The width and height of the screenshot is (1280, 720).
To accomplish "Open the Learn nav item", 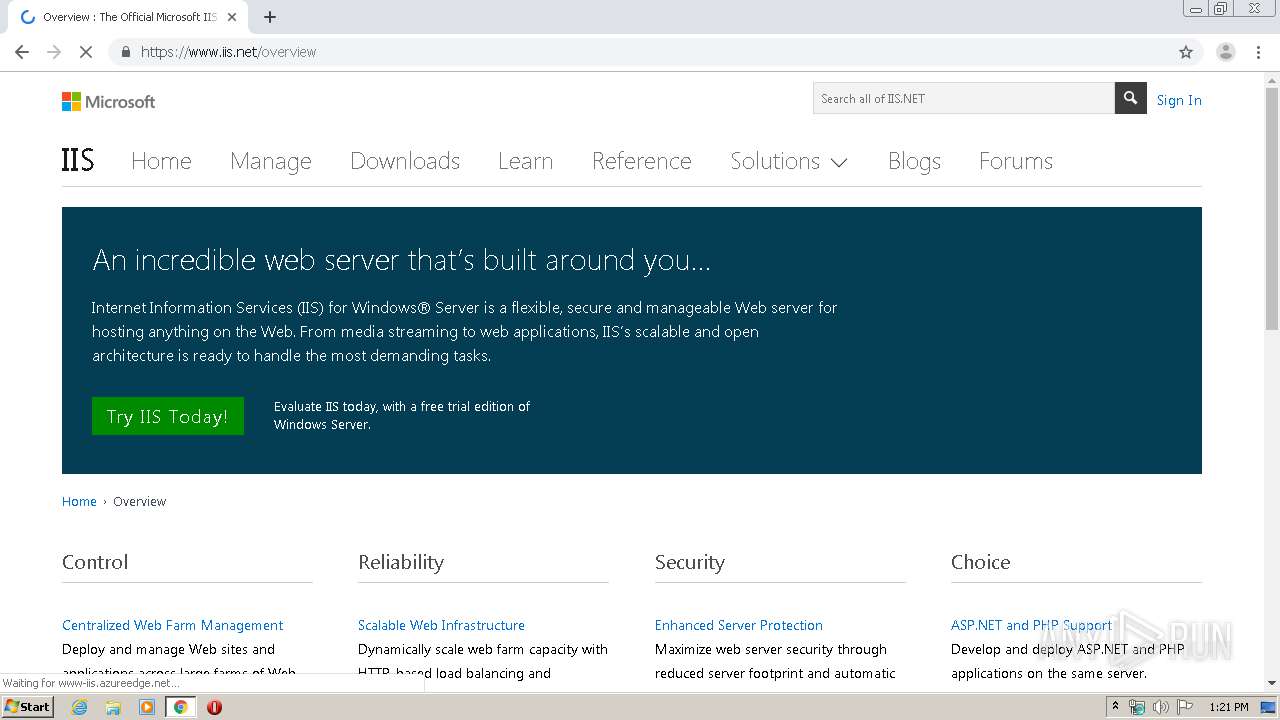I will coord(525,161).
